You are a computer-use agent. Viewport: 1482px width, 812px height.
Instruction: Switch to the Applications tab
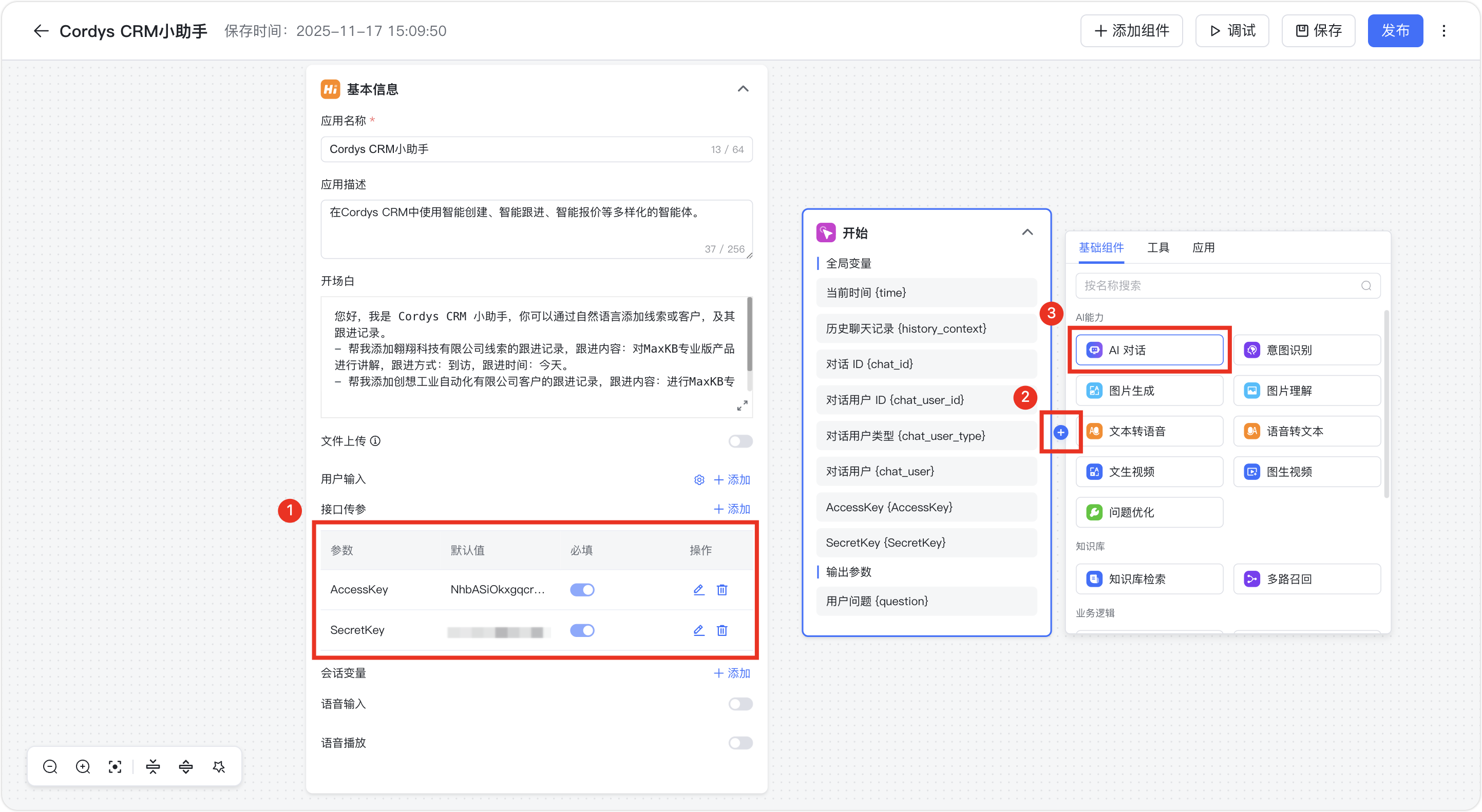[x=1203, y=248]
